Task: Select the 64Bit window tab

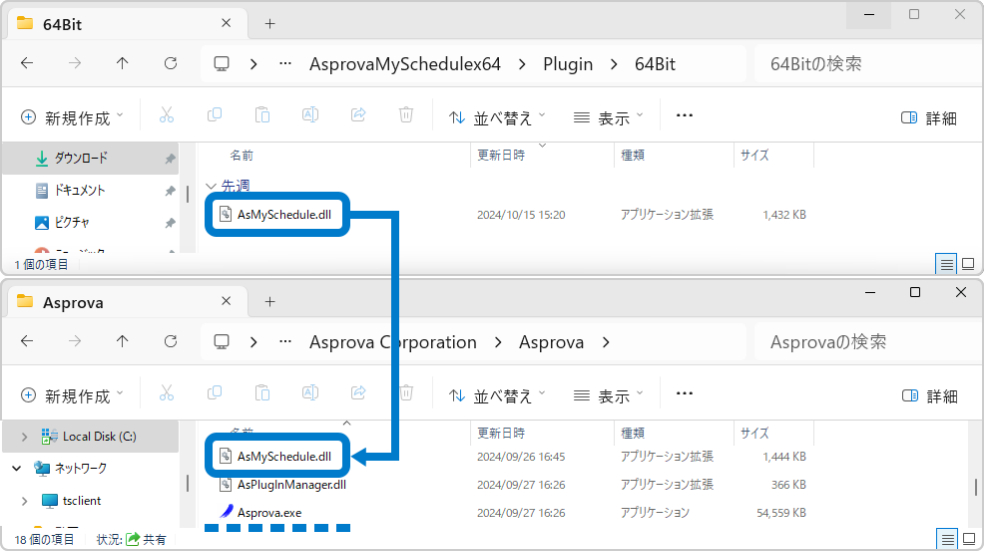Action: pyautogui.click(x=126, y=24)
